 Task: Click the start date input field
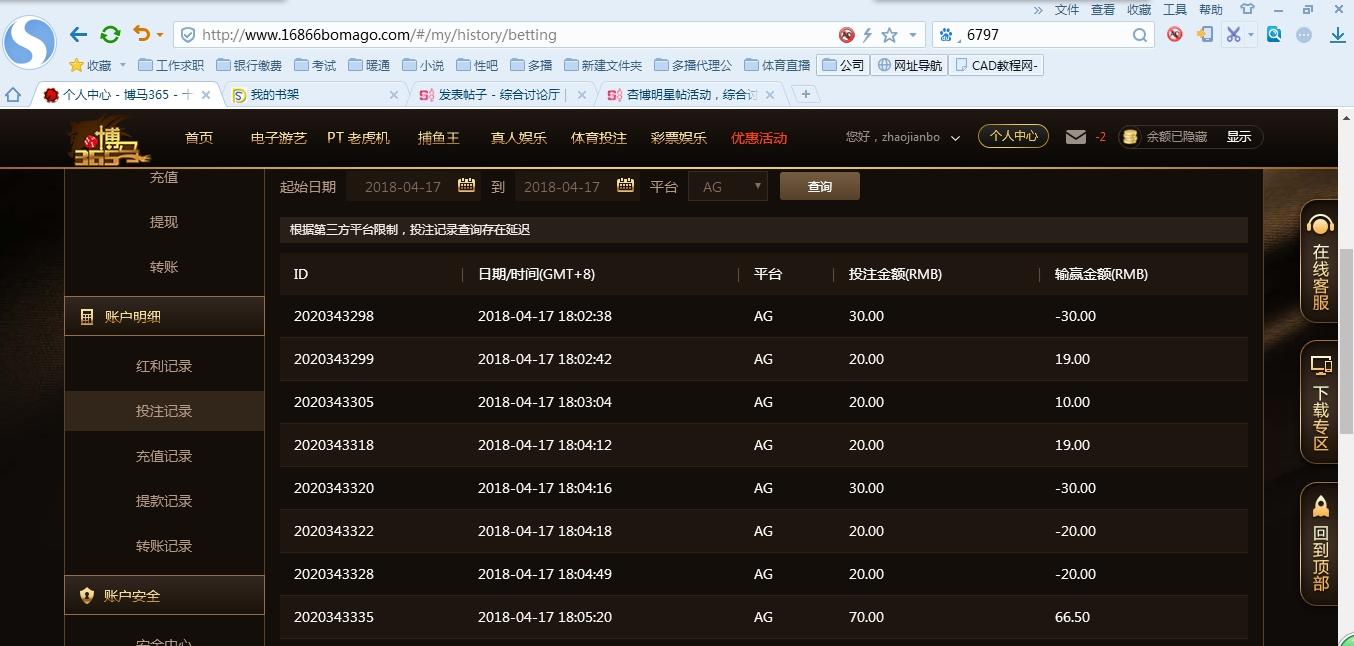(403, 187)
